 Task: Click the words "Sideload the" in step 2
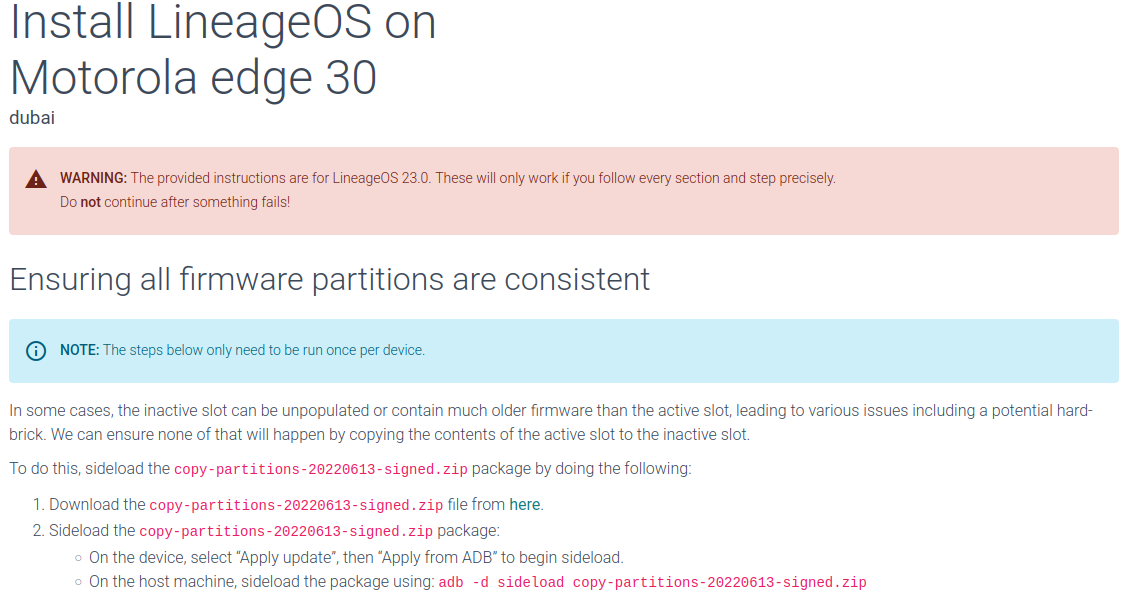coord(93,531)
